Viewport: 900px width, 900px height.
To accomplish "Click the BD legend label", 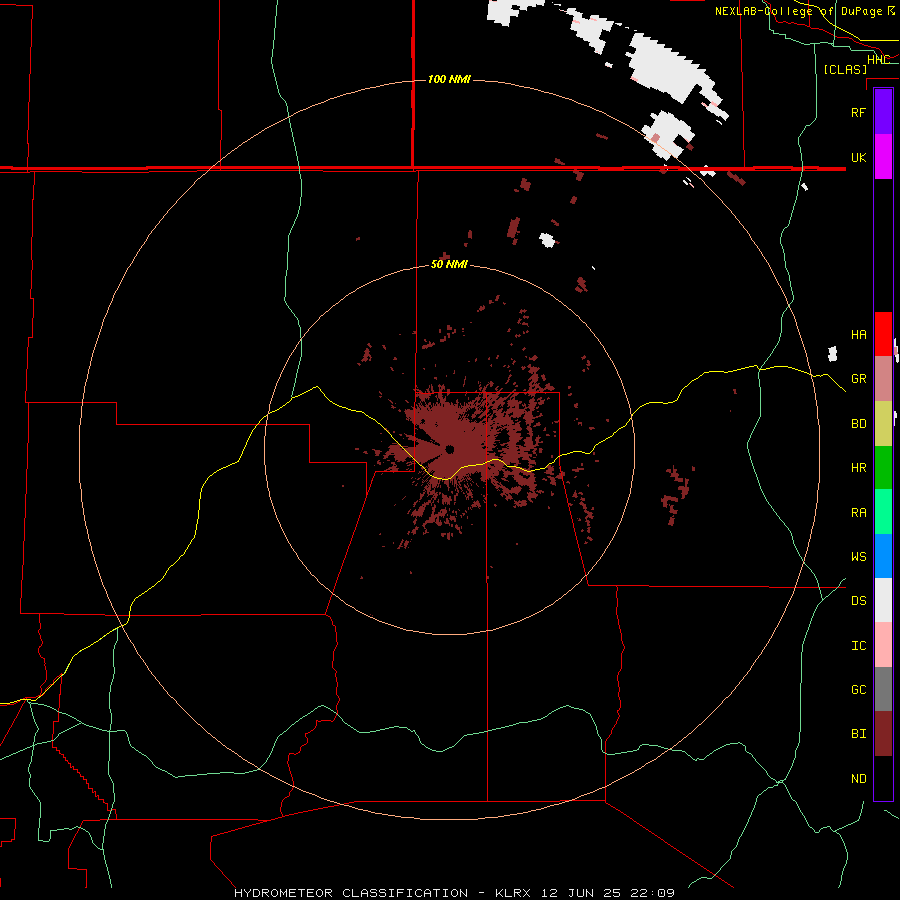I will [x=858, y=424].
